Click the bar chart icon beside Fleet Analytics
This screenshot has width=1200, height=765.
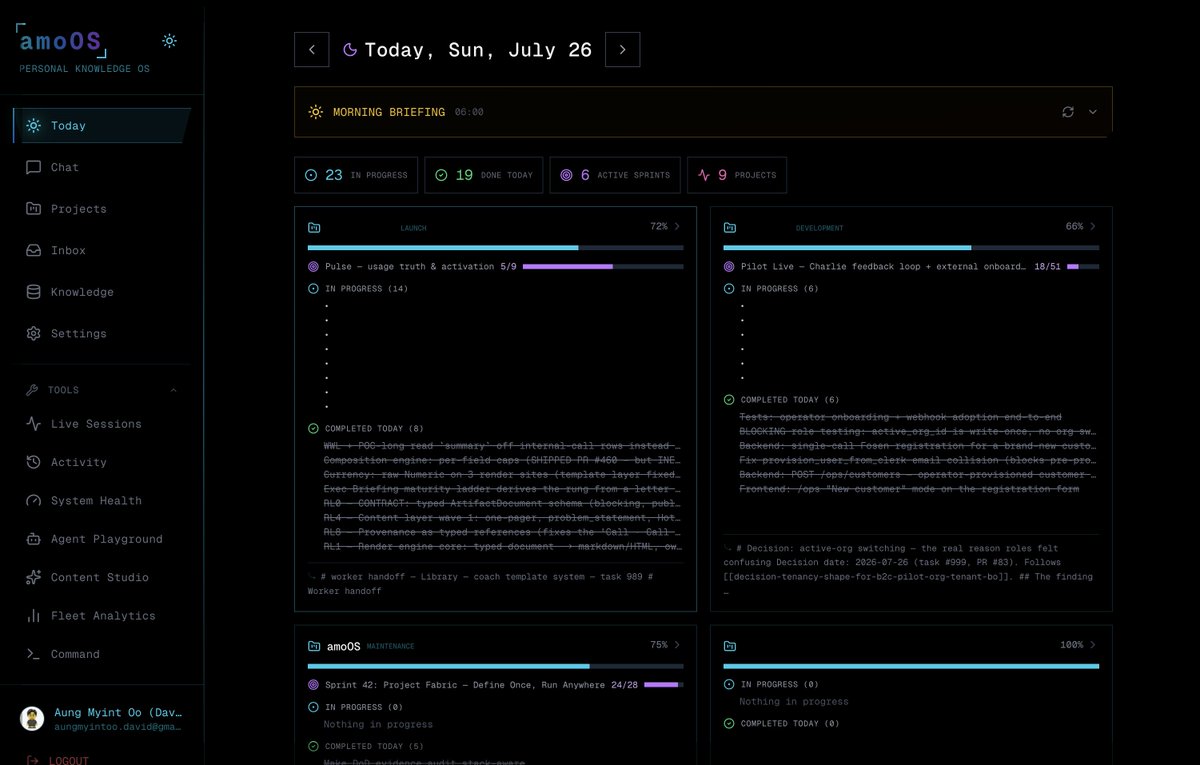(33, 616)
